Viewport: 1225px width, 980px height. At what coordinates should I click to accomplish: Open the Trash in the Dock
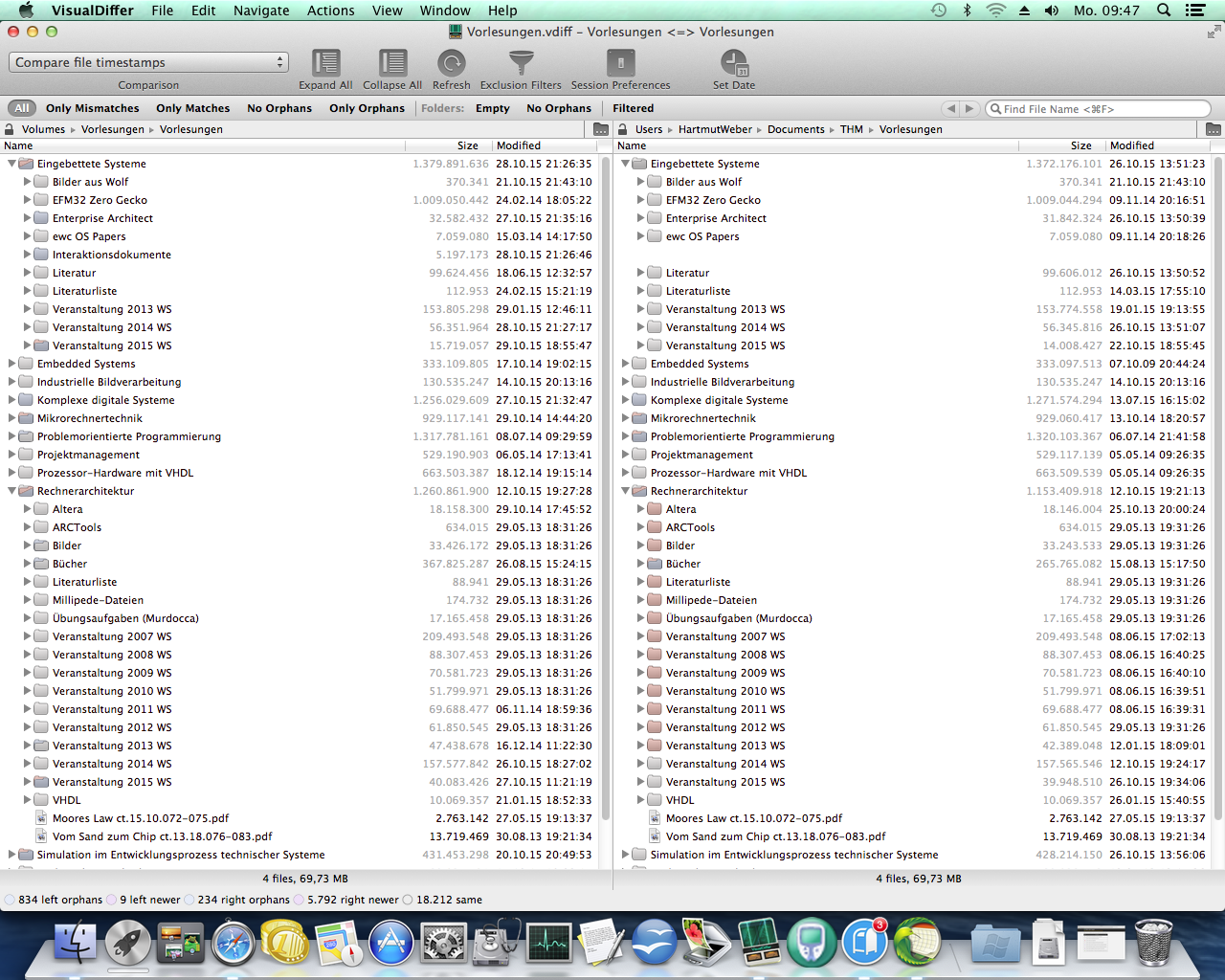coord(1153,943)
